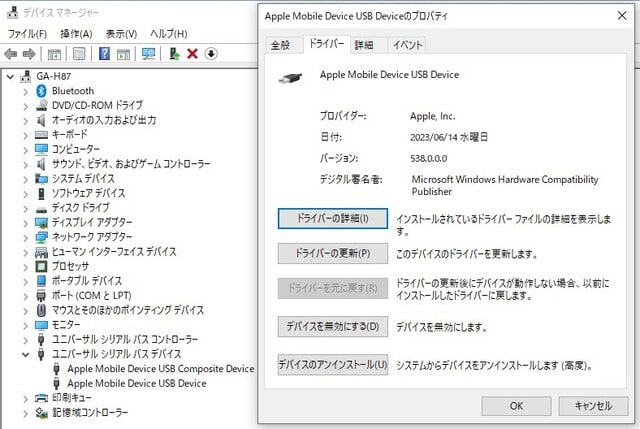Click the provider value Apple, Inc.
Image resolution: width=640 pixels, height=429 pixels.
click(x=433, y=116)
